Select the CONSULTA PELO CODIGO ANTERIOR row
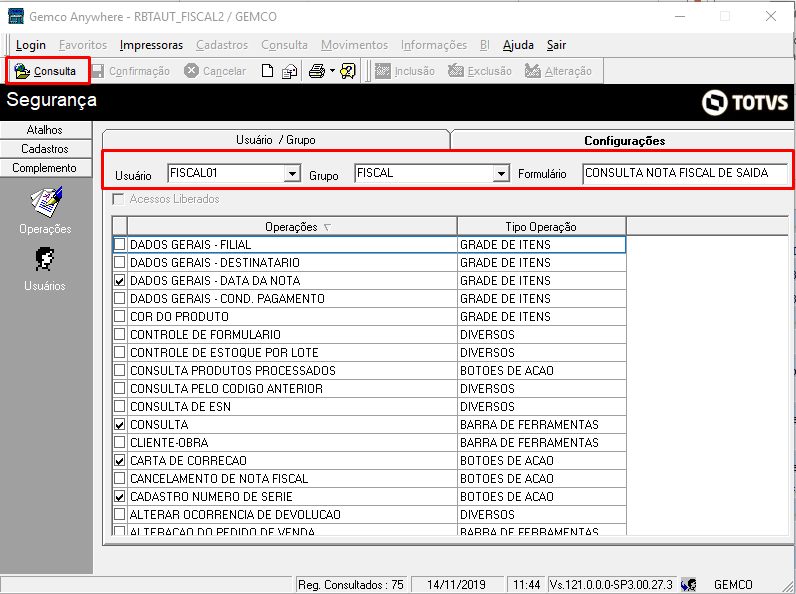 369,388
